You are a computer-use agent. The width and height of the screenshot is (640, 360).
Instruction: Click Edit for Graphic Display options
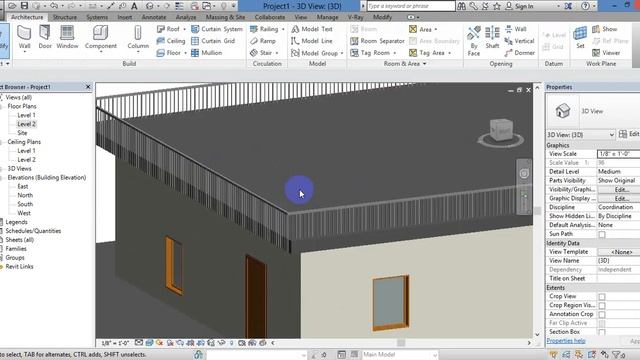point(619,198)
